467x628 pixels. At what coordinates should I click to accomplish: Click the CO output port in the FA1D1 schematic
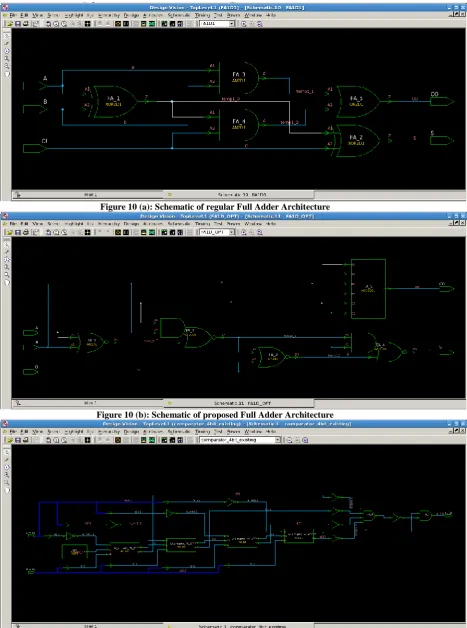click(442, 101)
